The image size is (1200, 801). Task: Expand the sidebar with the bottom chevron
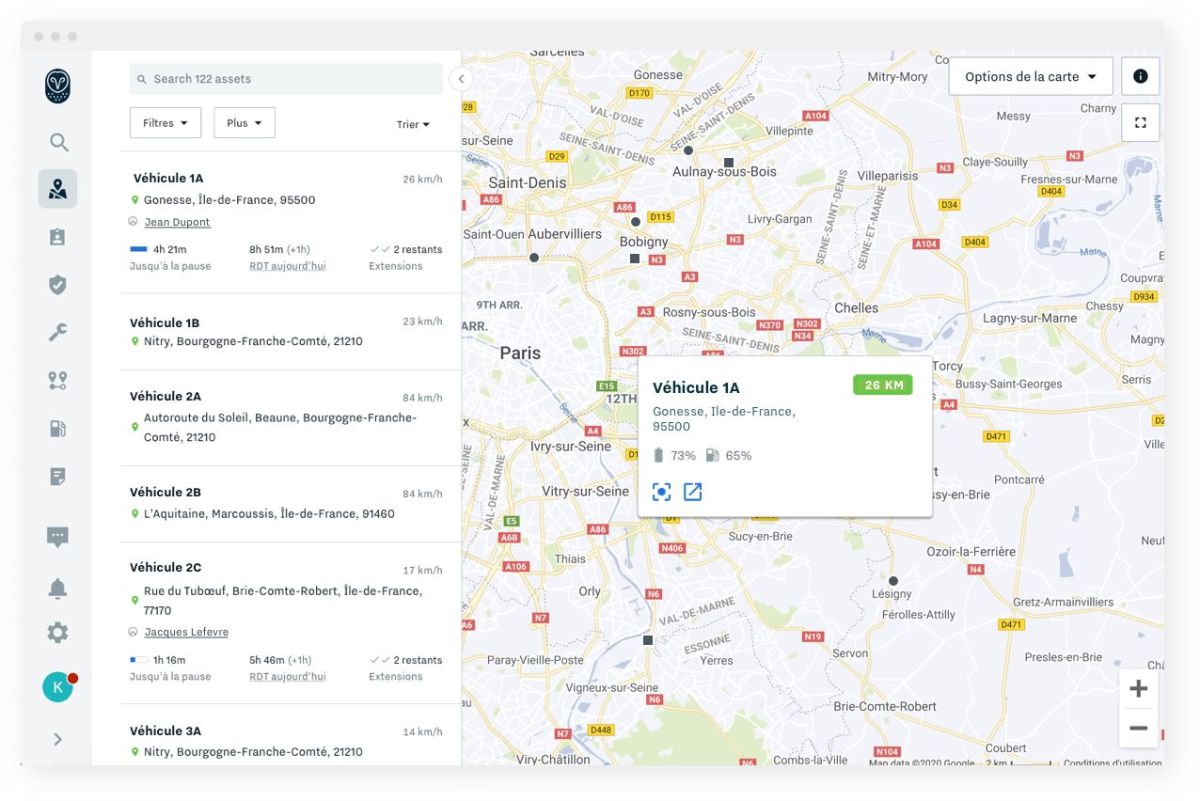coord(58,740)
